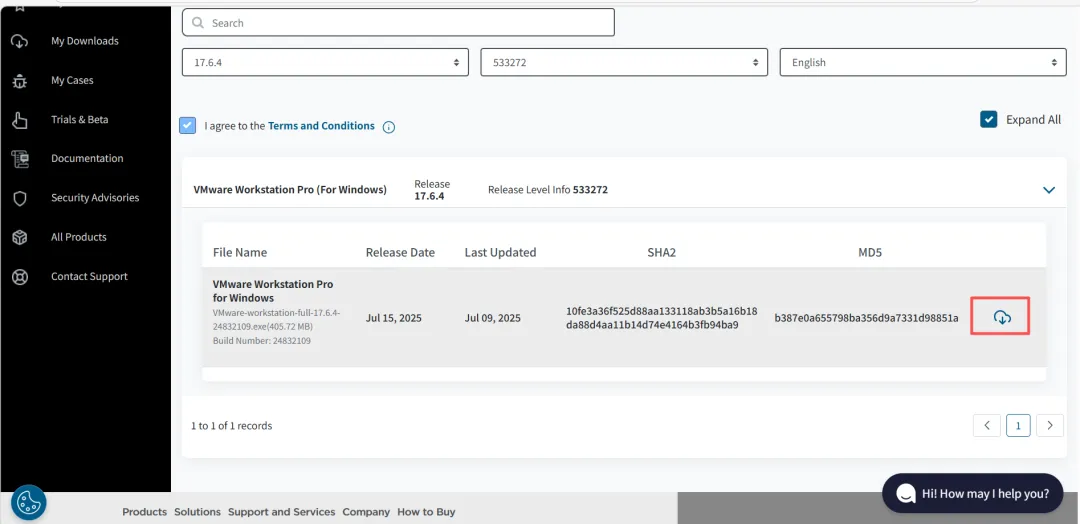Click the How to Buy footer link
Viewport: 1080px width, 524px height.
[x=426, y=512]
